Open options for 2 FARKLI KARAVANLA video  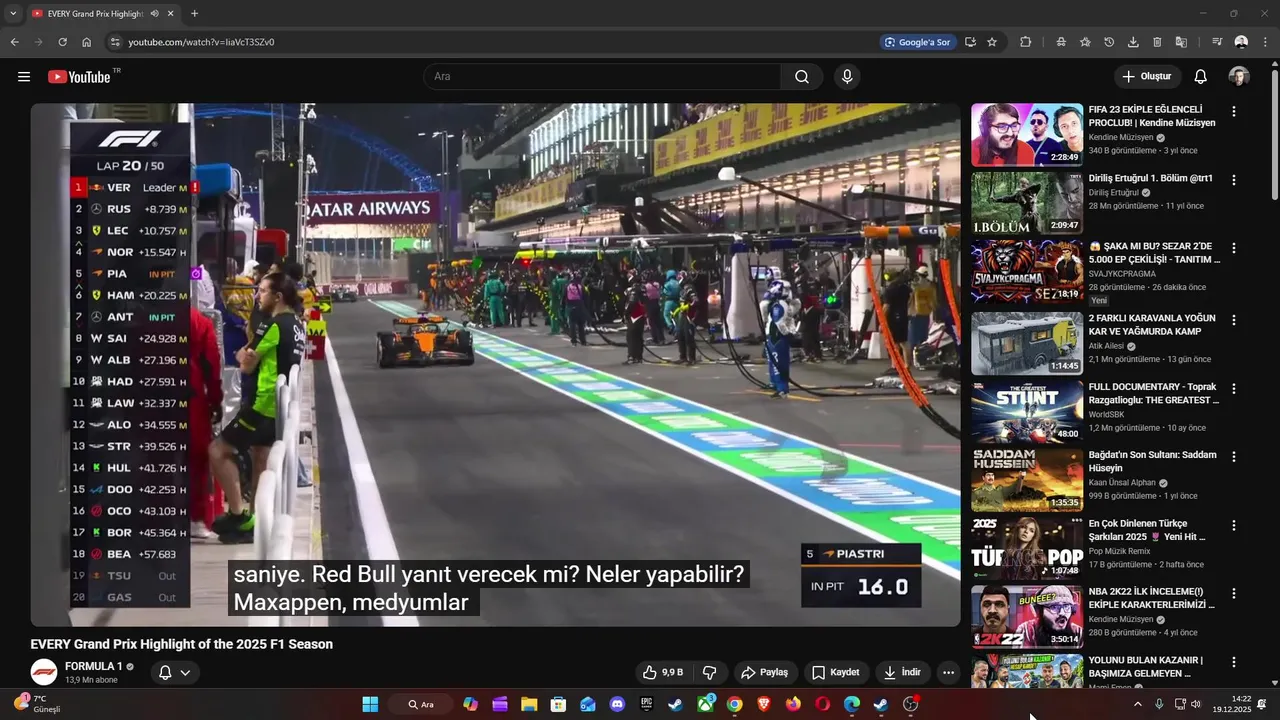pos(1234,320)
